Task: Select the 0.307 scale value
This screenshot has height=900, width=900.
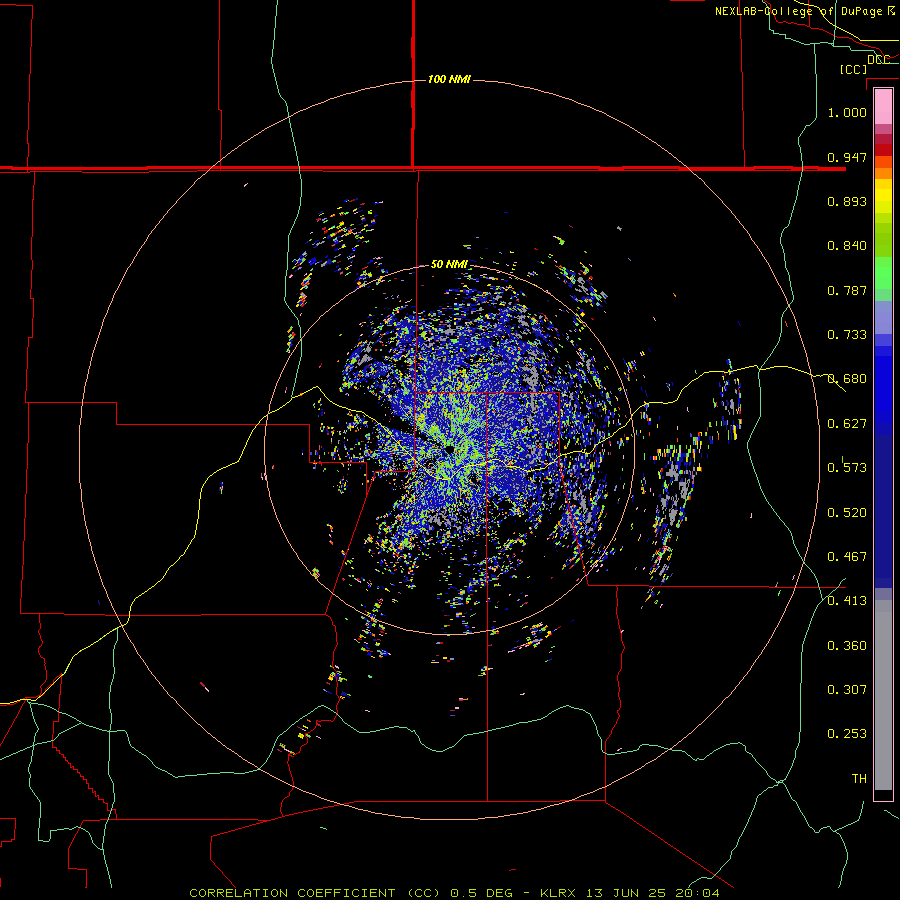Action: pos(847,690)
